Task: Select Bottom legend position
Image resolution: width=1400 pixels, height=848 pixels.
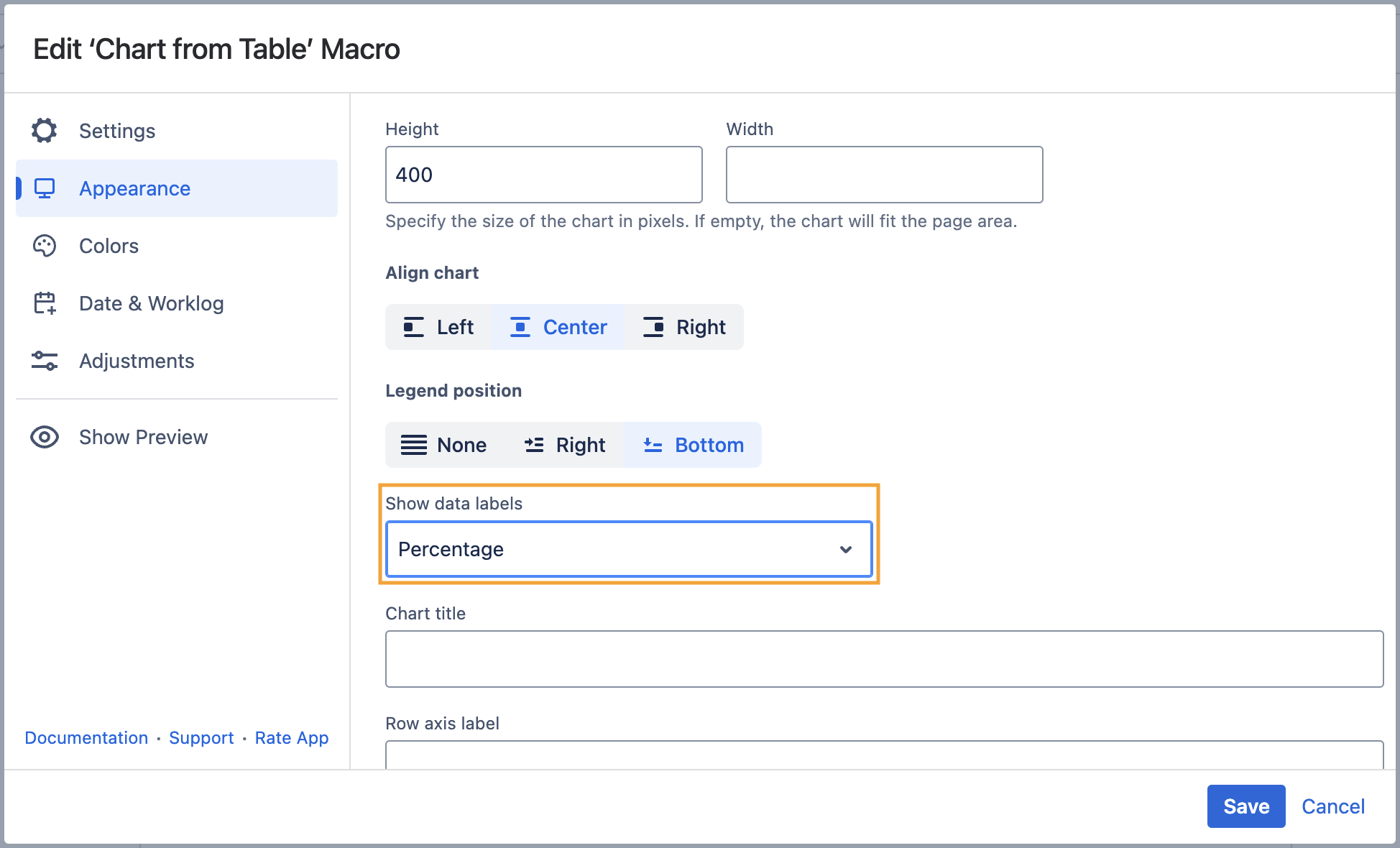Action: pos(693,445)
